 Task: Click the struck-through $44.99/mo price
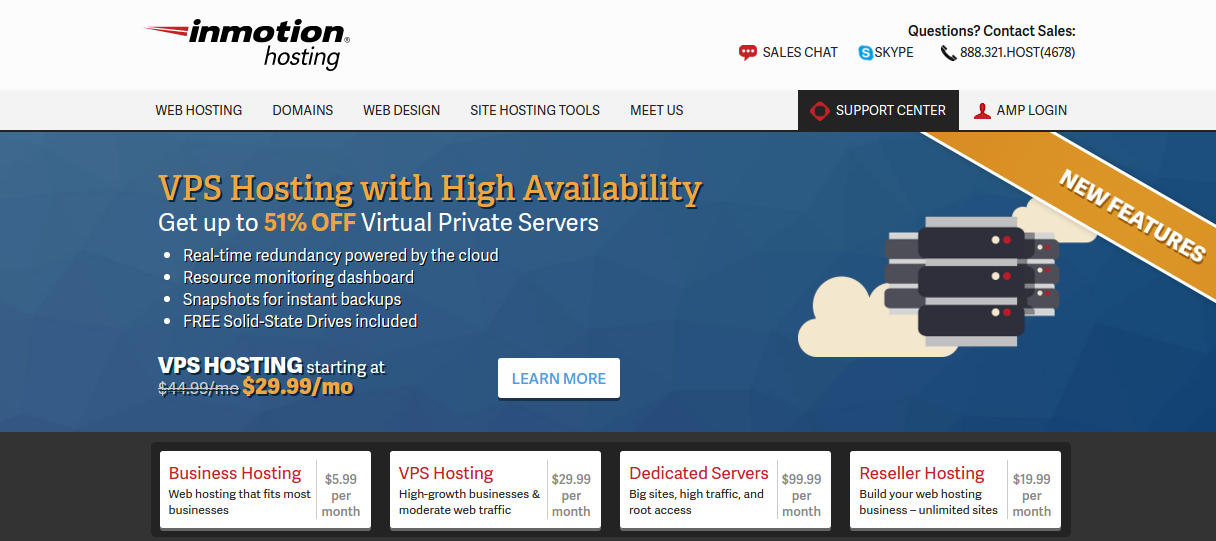point(198,388)
